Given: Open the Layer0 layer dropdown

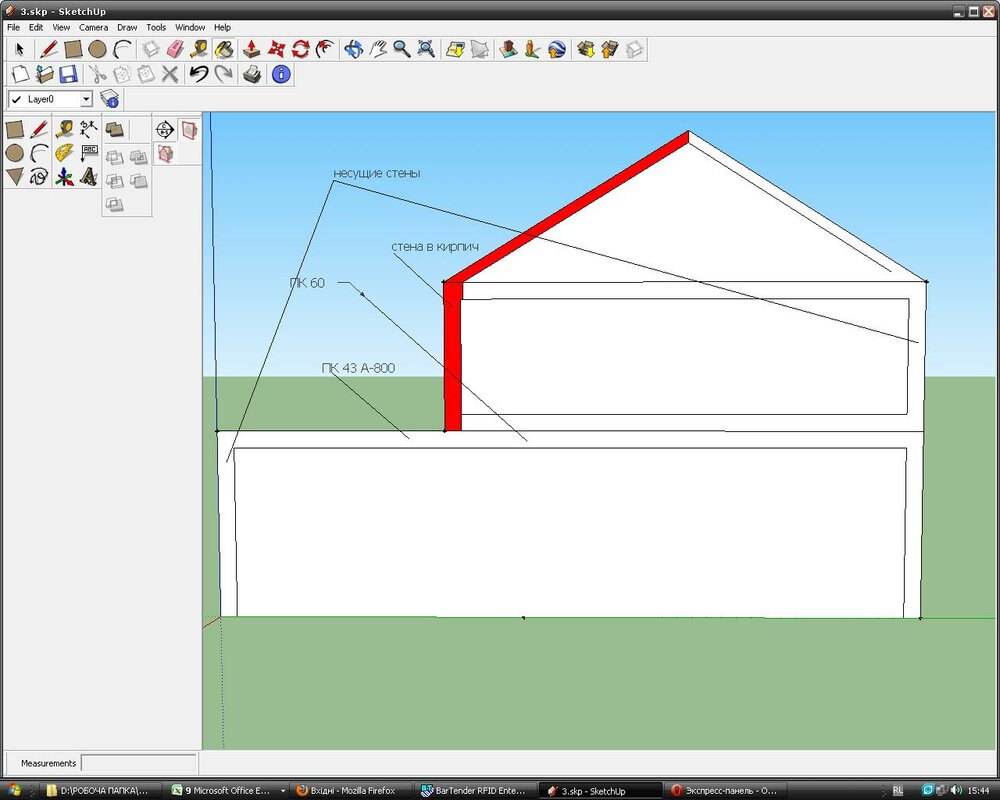Looking at the screenshot, I should tap(86, 99).
